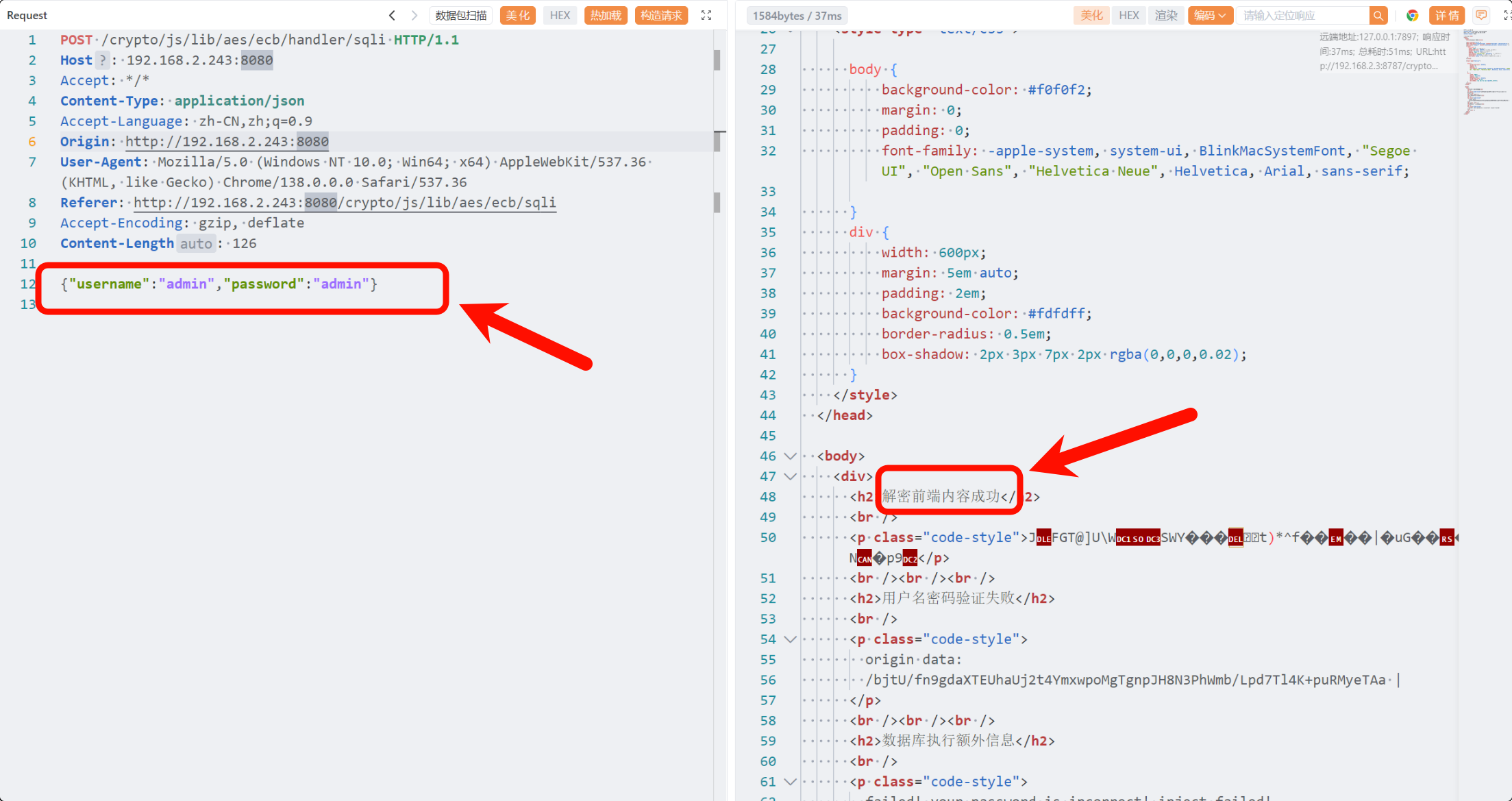Click the orange search magnifier icon

[1378, 15]
